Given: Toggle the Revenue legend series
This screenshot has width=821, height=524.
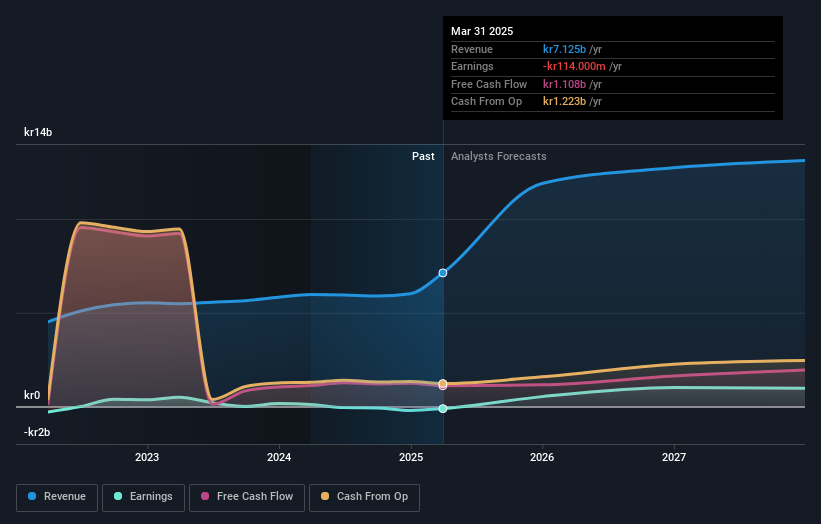Looking at the screenshot, I should click(57, 497).
